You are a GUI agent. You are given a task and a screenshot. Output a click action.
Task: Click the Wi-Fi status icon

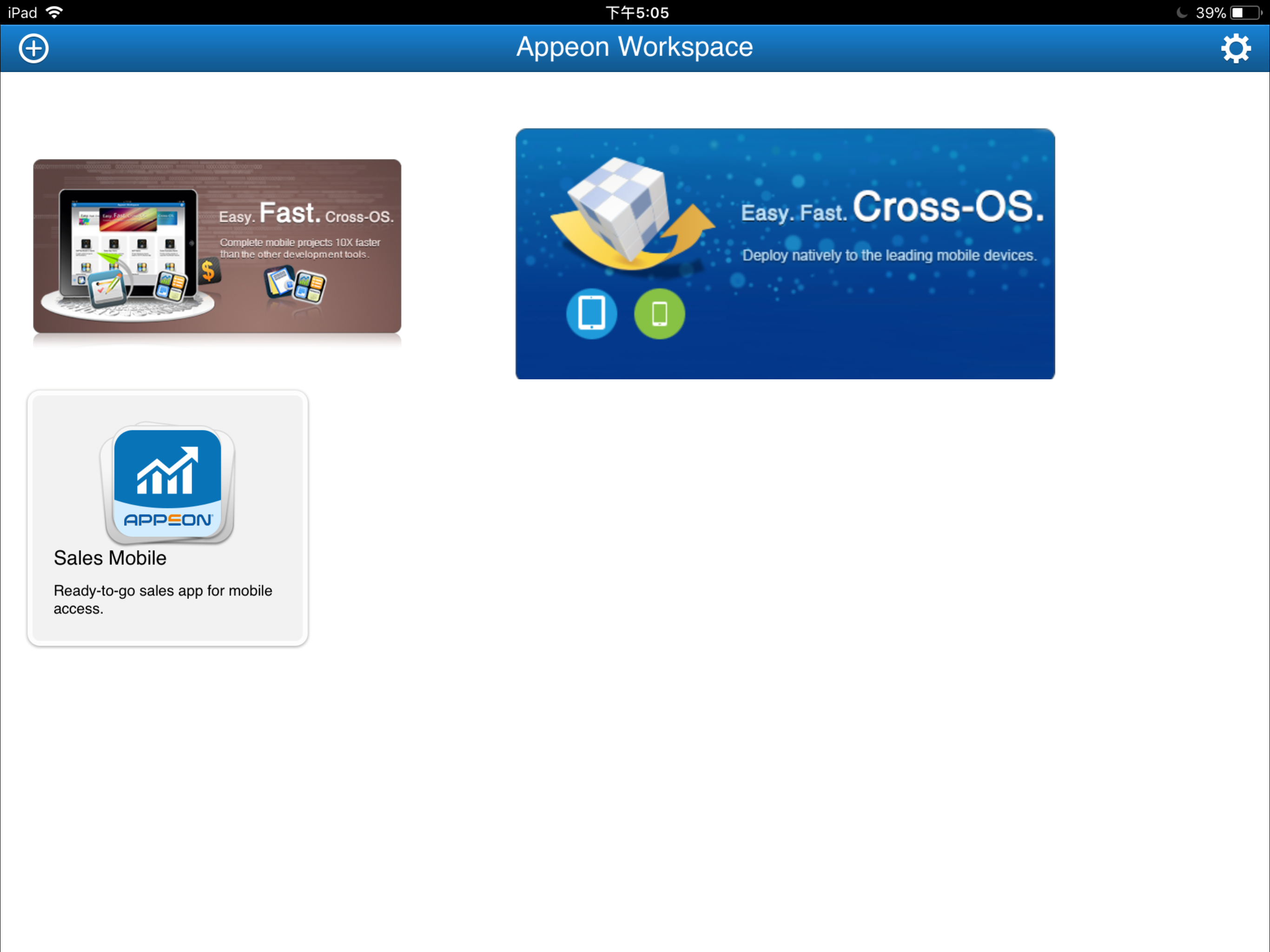tap(54, 13)
